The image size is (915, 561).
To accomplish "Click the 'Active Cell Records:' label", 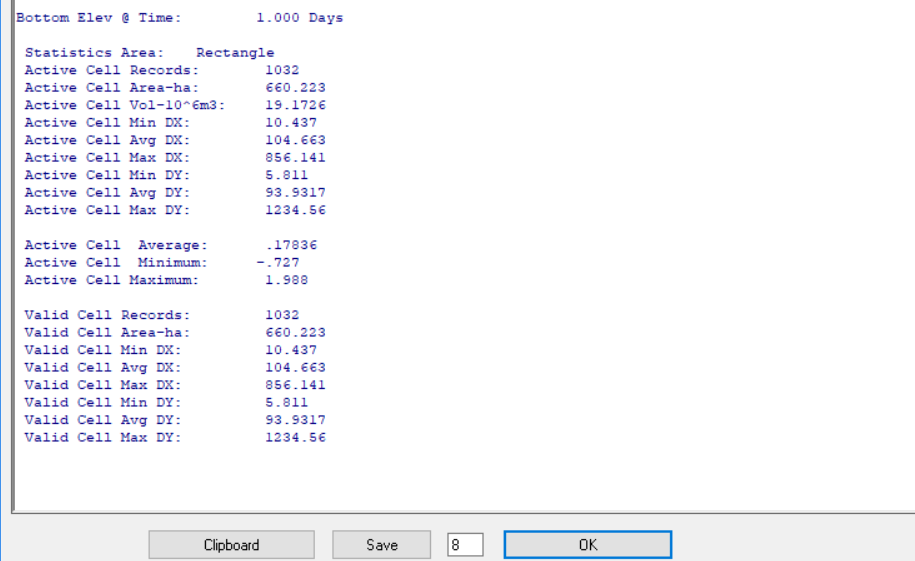I will [x=112, y=71].
